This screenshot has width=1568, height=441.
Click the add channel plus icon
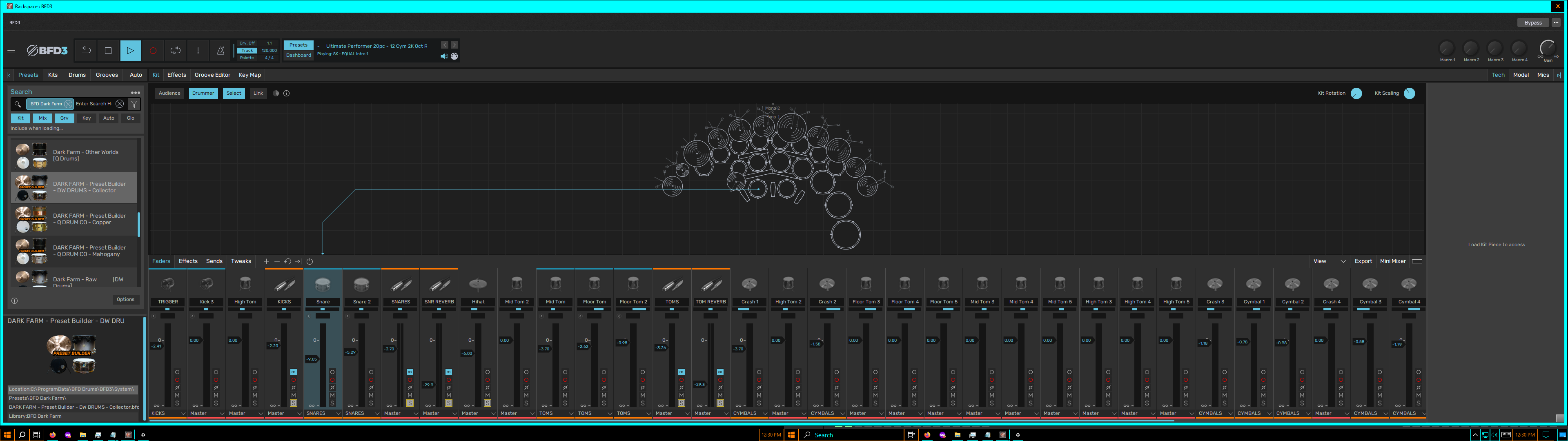click(266, 261)
